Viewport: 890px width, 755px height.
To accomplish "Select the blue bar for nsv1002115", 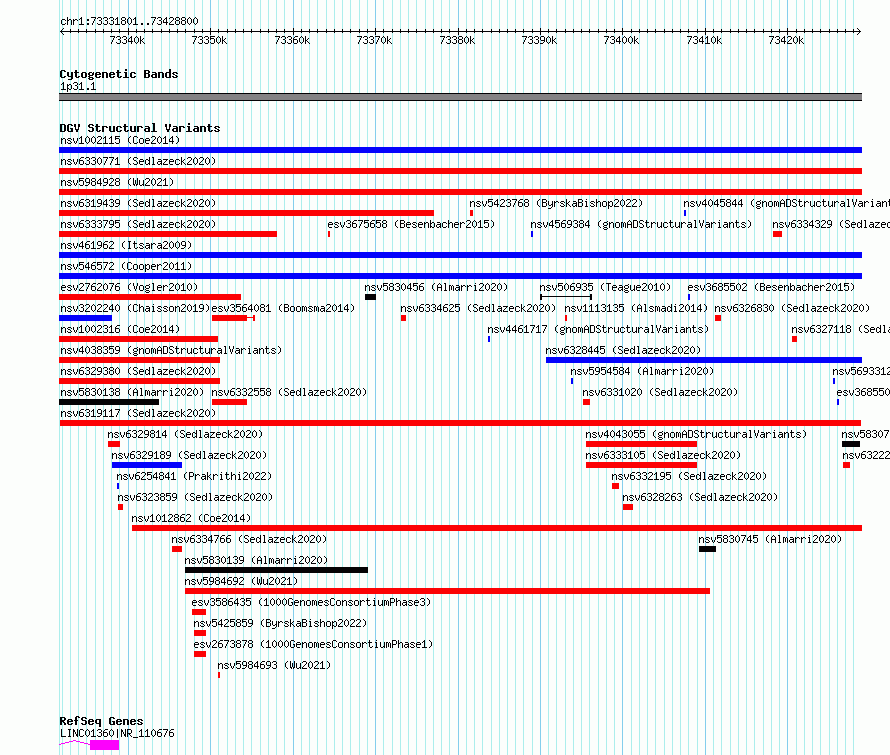I will click(460, 150).
